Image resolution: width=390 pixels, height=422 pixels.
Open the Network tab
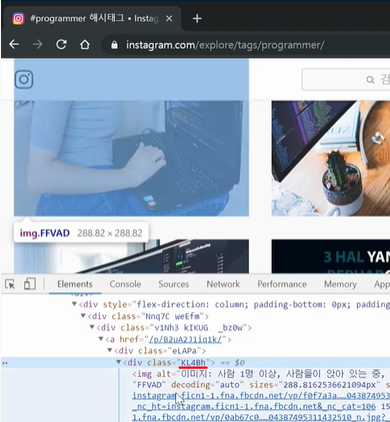pos(223,284)
